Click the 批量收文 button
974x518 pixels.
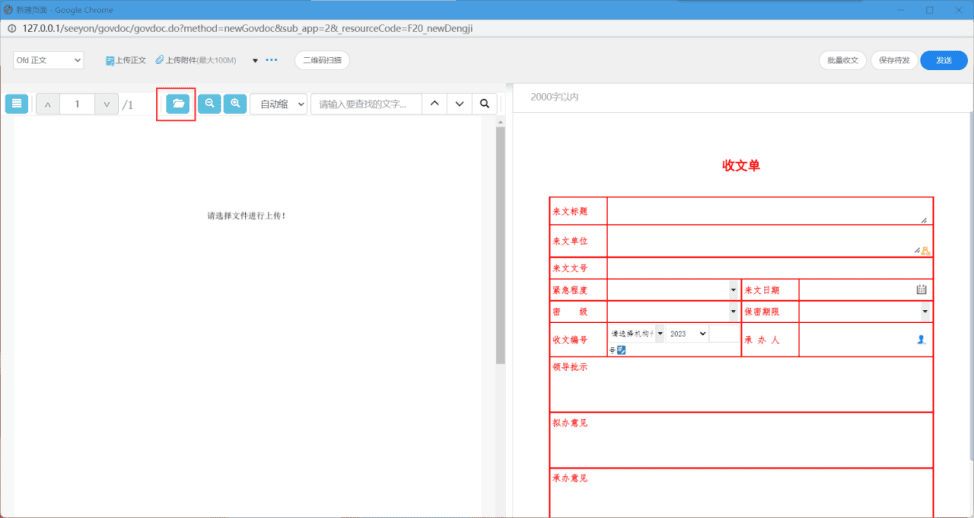click(842, 60)
